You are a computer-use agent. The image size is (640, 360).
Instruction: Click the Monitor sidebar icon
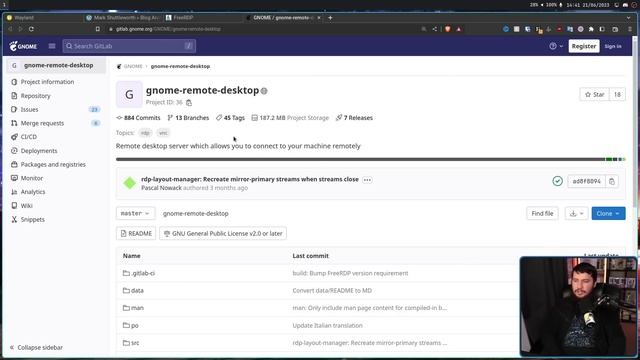pyautogui.click(x=14, y=178)
